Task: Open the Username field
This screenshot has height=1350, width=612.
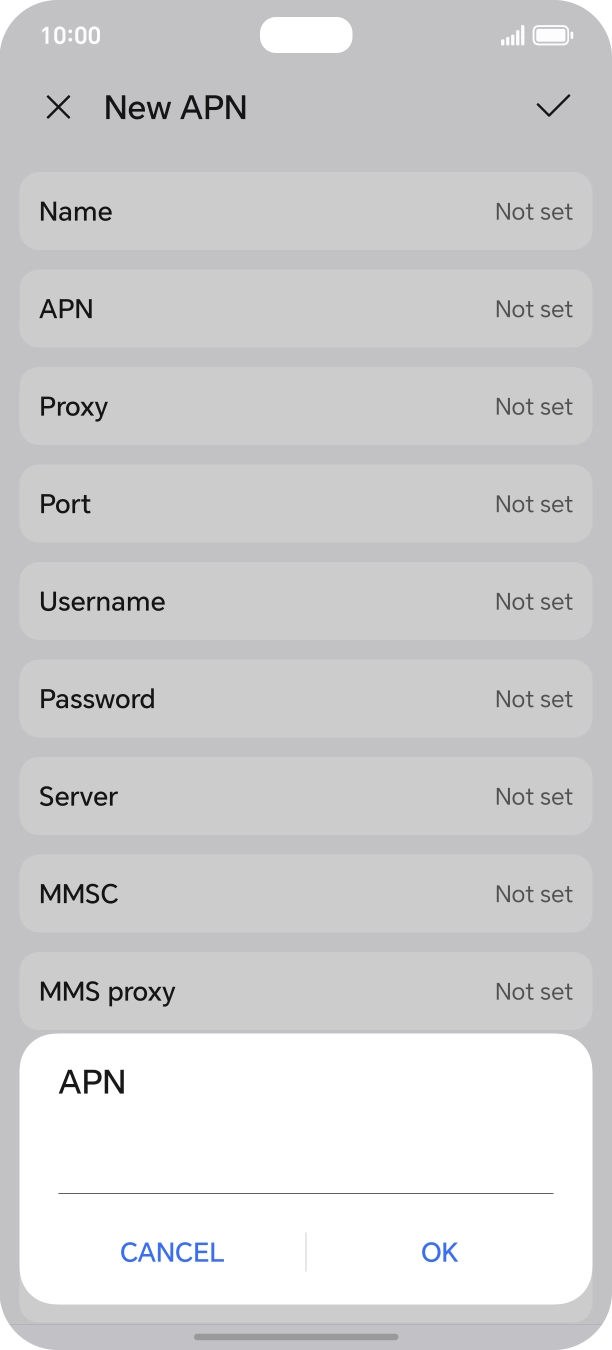Action: 305,601
